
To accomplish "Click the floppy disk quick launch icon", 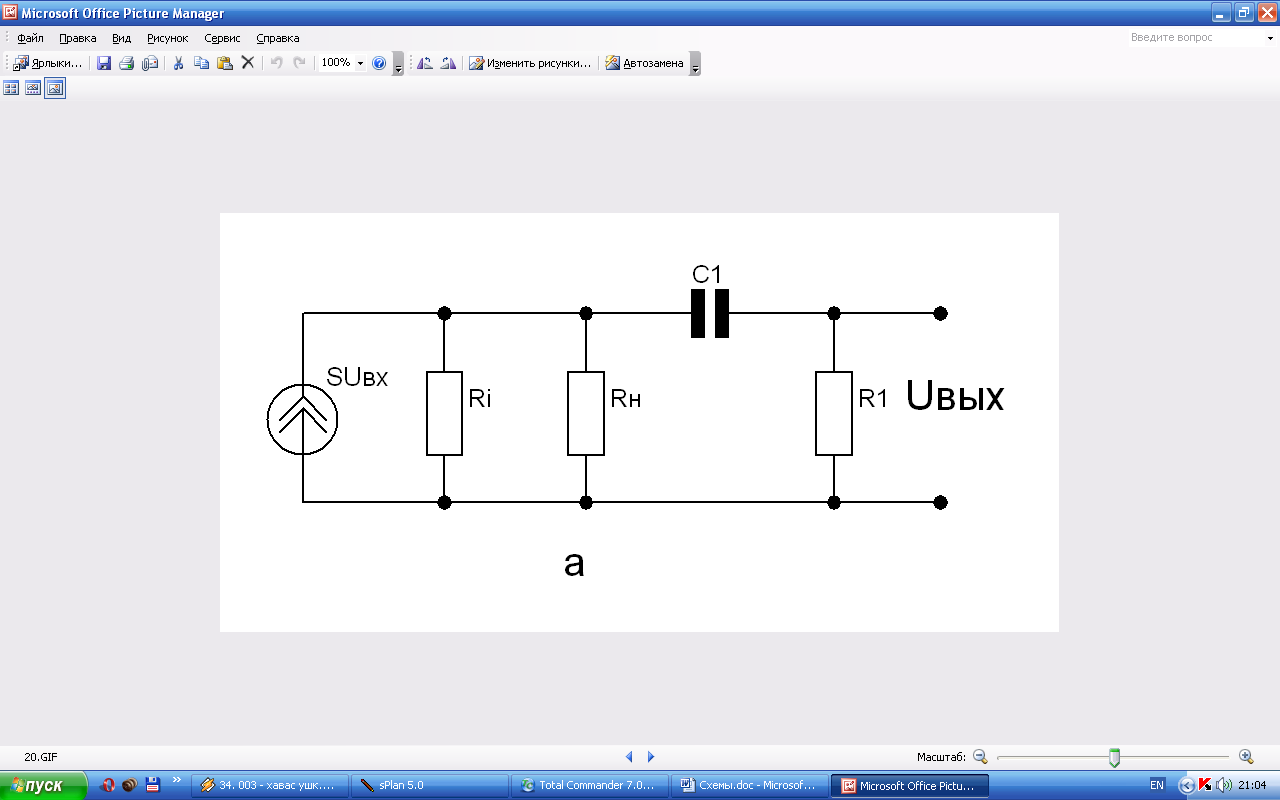I will (153, 785).
